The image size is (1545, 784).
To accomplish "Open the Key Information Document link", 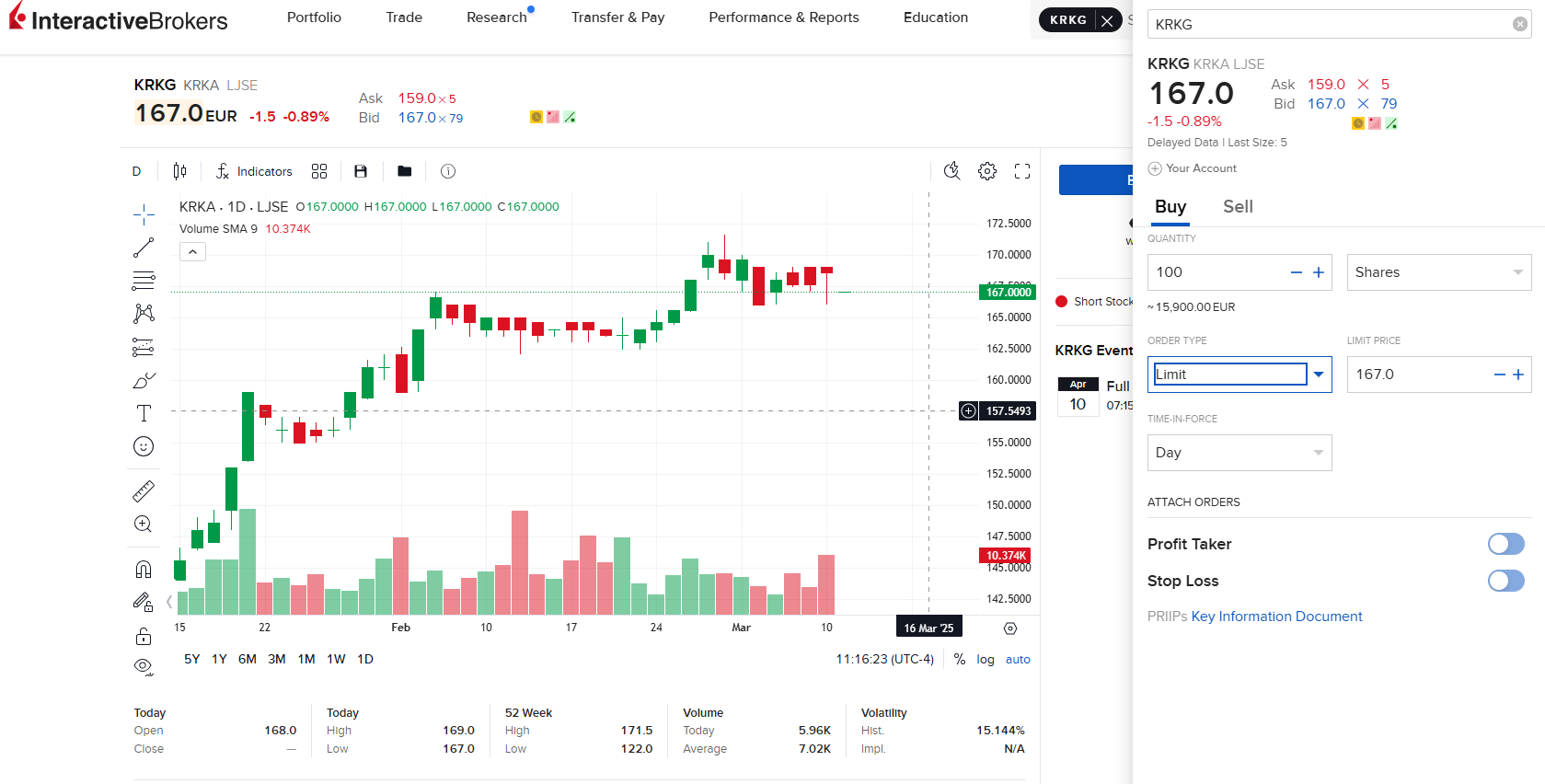I will click(1276, 617).
